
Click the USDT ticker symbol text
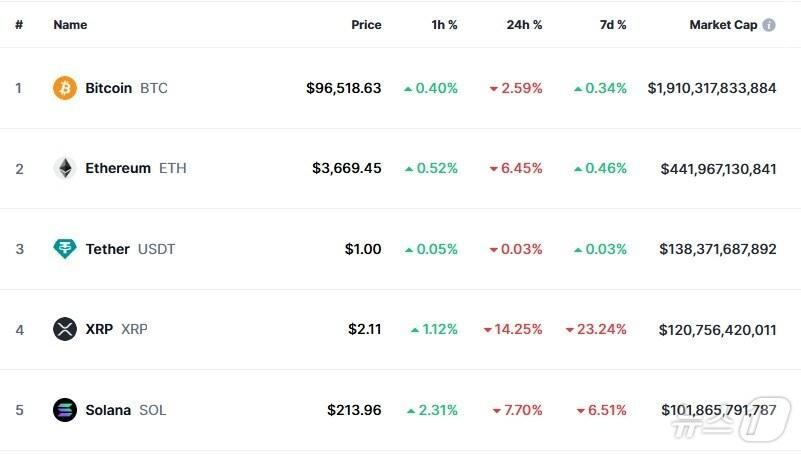tap(156, 249)
